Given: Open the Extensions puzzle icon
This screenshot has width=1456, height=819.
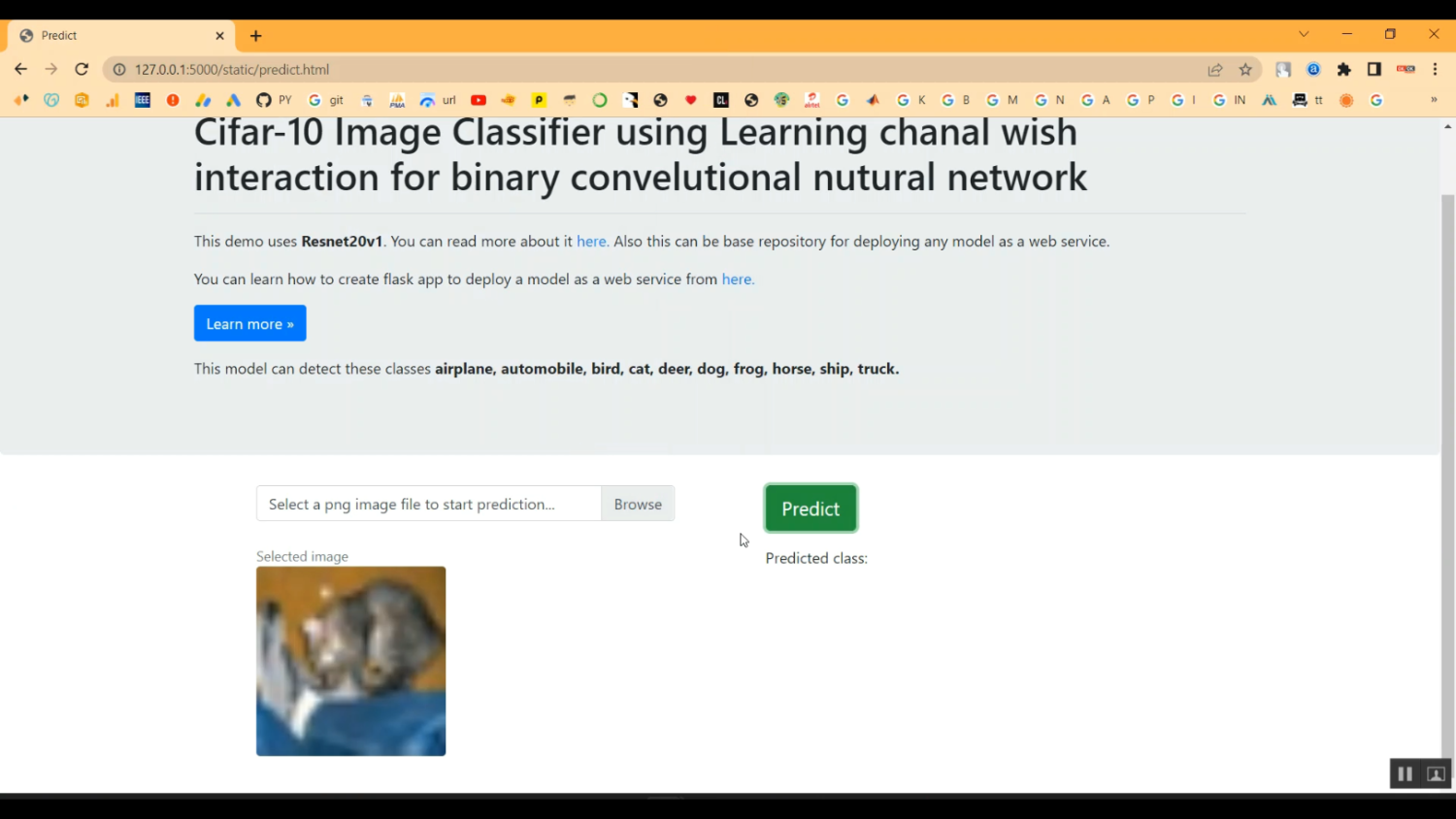Looking at the screenshot, I should [x=1344, y=70].
